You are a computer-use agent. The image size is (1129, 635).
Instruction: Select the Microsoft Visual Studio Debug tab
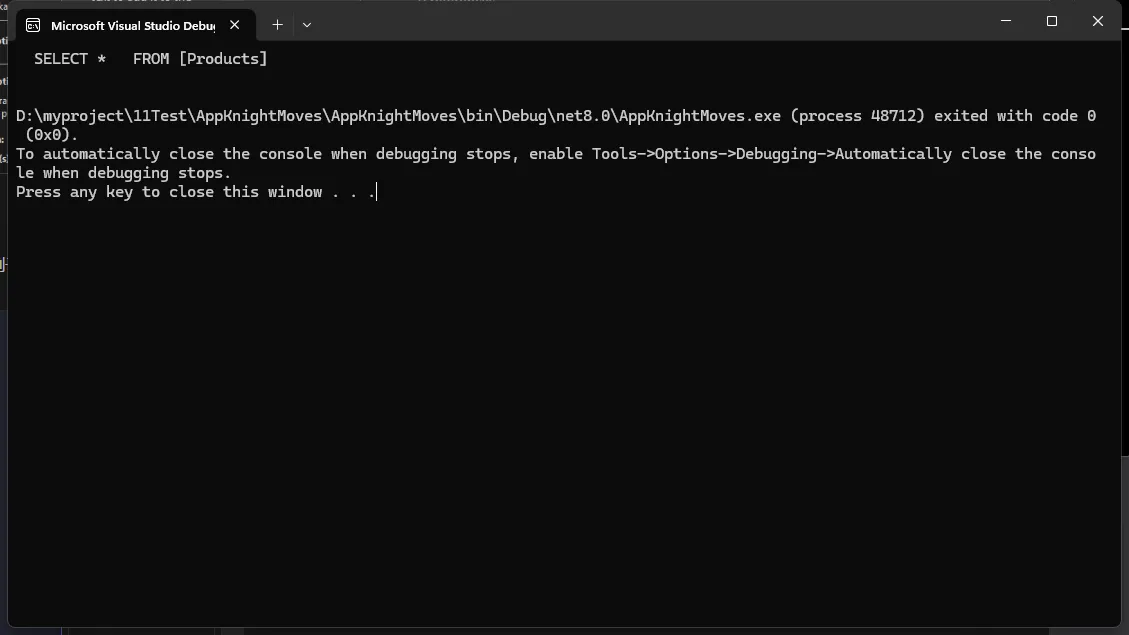(132, 25)
